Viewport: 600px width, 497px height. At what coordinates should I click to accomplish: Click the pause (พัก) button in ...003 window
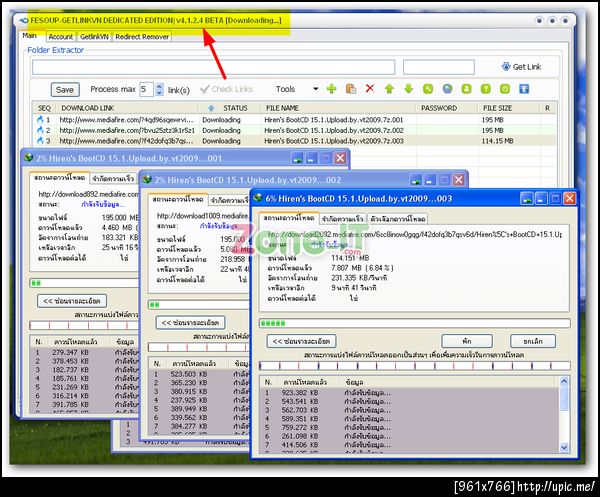pos(467,341)
